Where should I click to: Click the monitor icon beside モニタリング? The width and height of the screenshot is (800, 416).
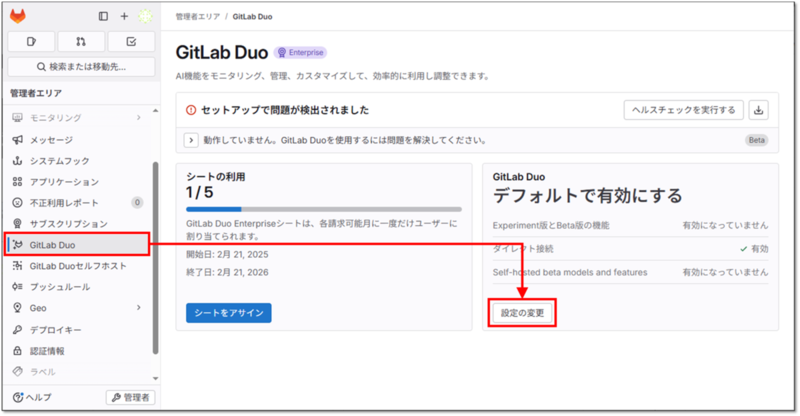(x=17, y=118)
